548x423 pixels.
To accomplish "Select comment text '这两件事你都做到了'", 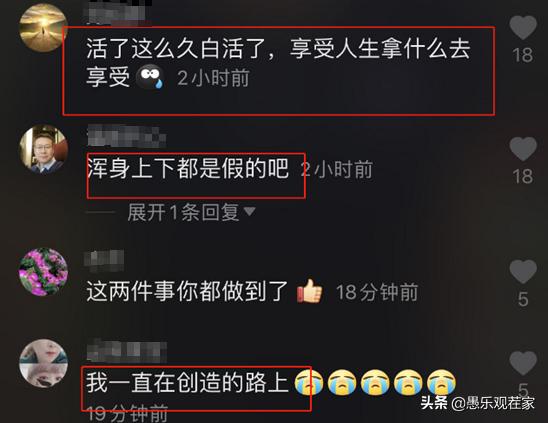I will coord(187,291).
